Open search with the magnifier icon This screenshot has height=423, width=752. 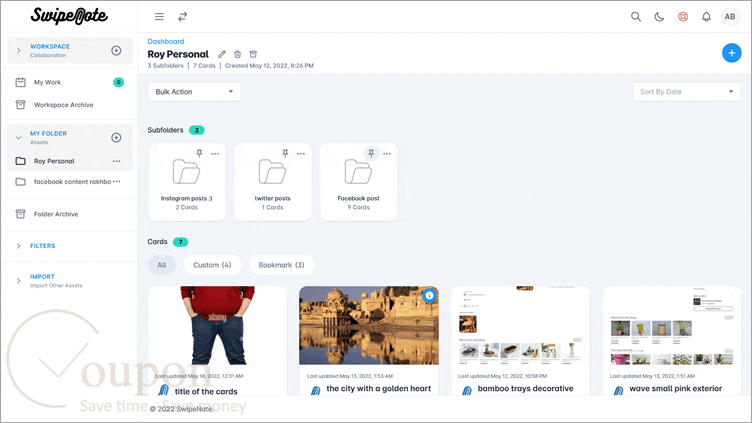click(636, 17)
